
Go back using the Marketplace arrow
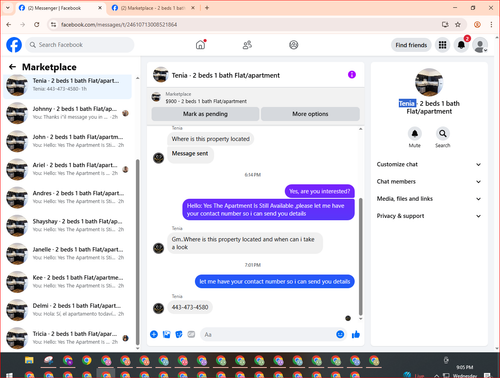[x=13, y=67]
